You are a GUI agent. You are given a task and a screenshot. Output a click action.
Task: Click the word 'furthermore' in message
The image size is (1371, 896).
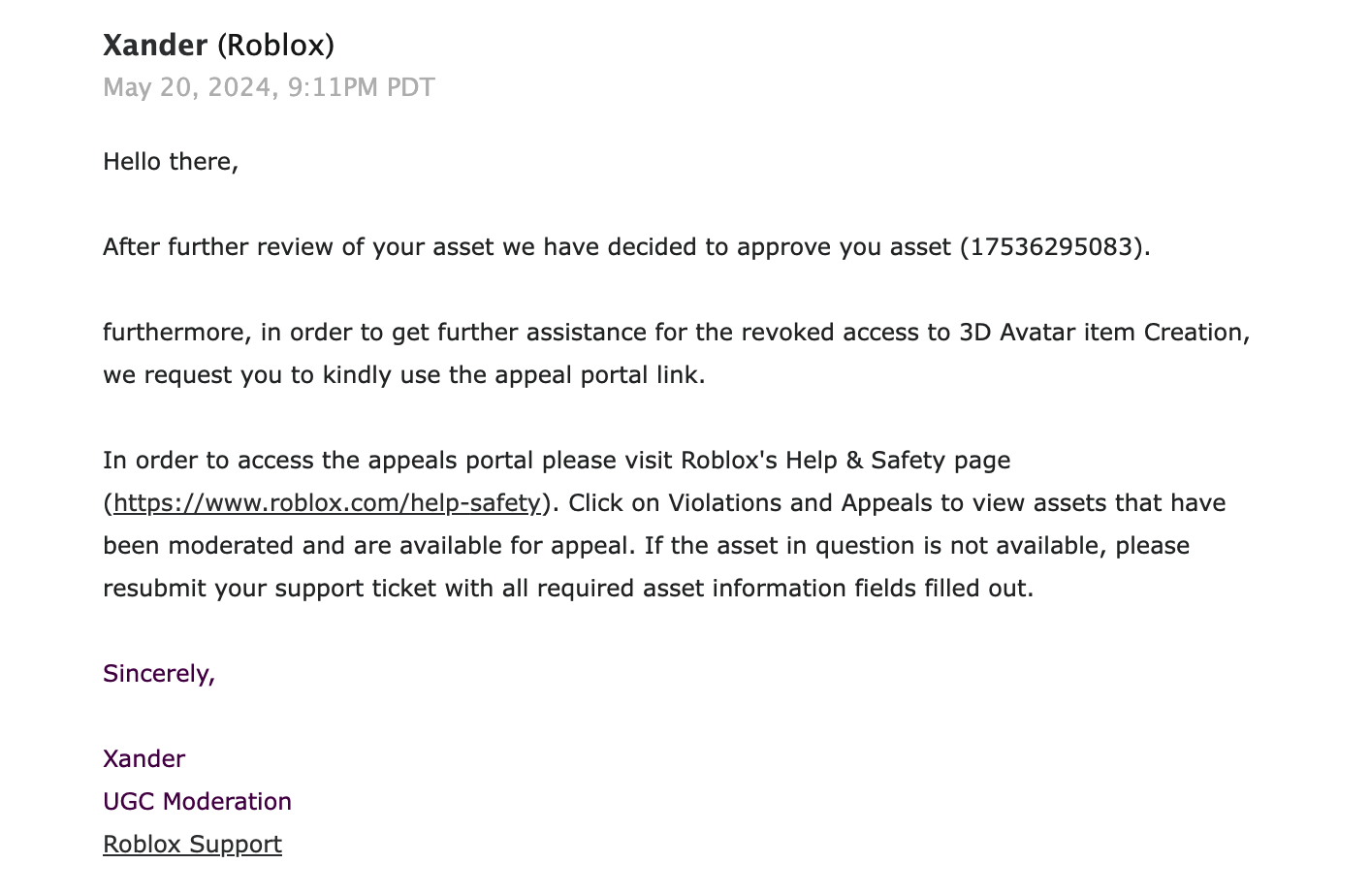176,333
